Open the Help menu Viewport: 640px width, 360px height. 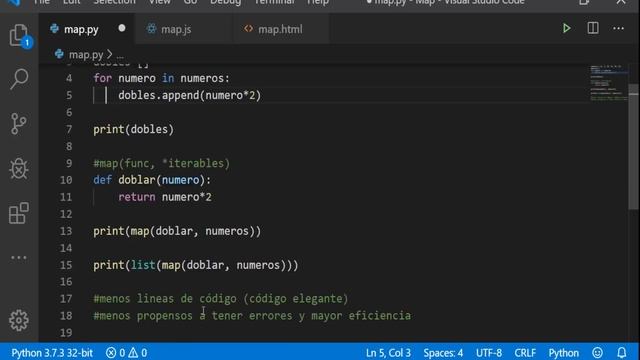click(318, 2)
